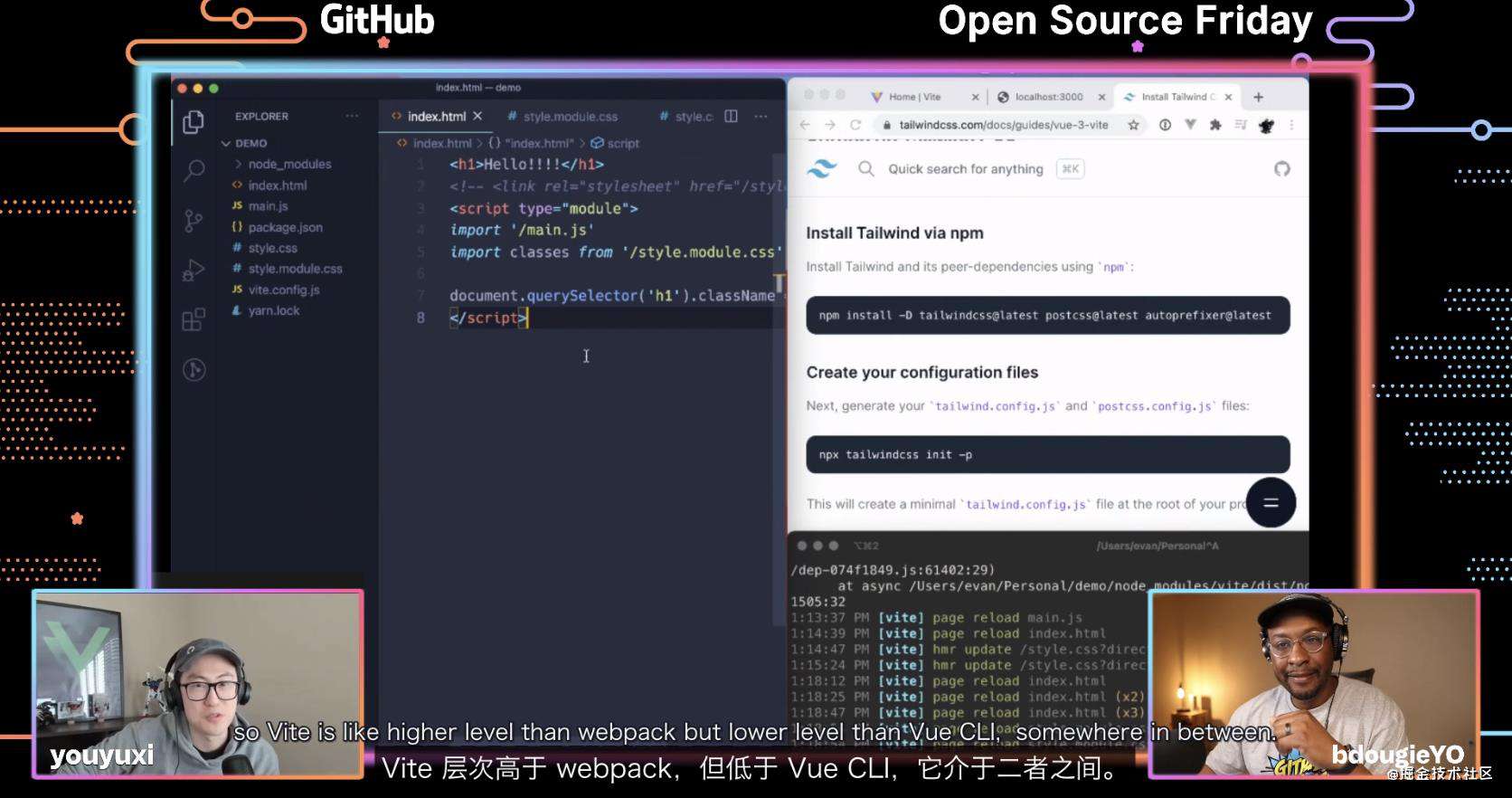Open package.json in the Explorer tree
Image resolution: width=1512 pixels, height=798 pixels.
[x=285, y=227]
